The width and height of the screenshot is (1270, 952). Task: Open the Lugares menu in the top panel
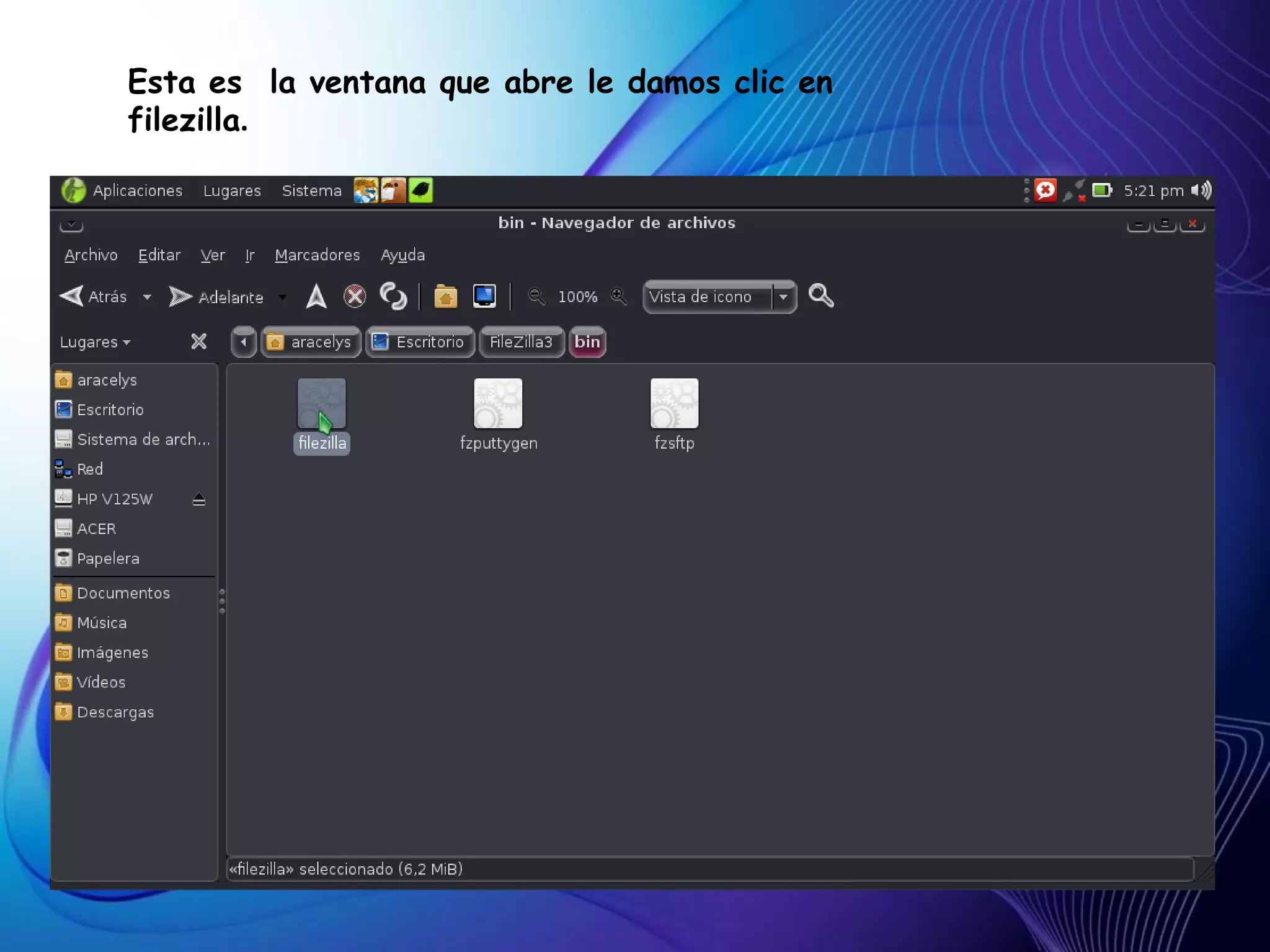coord(232,191)
